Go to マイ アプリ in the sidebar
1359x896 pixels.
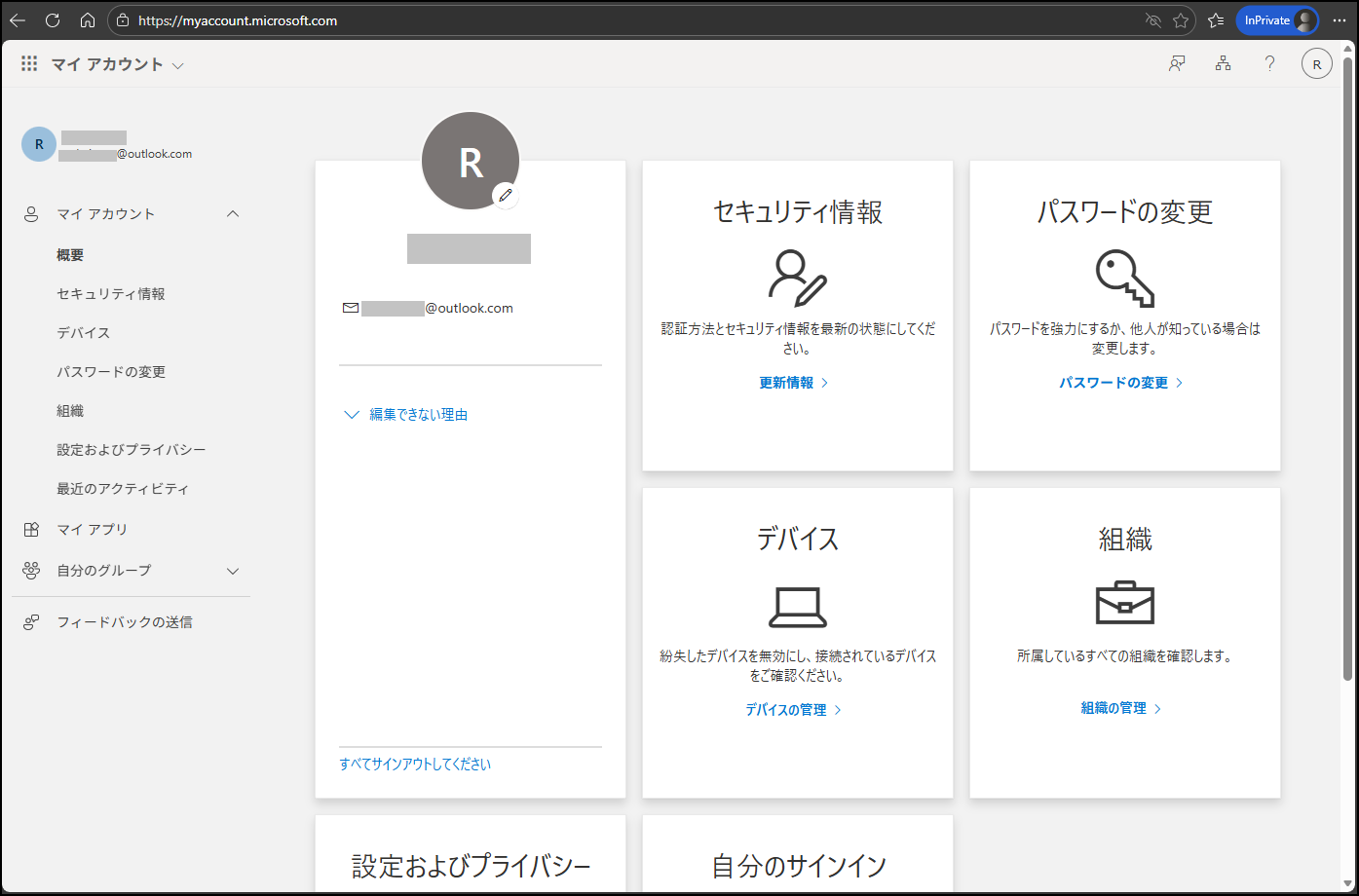point(93,530)
